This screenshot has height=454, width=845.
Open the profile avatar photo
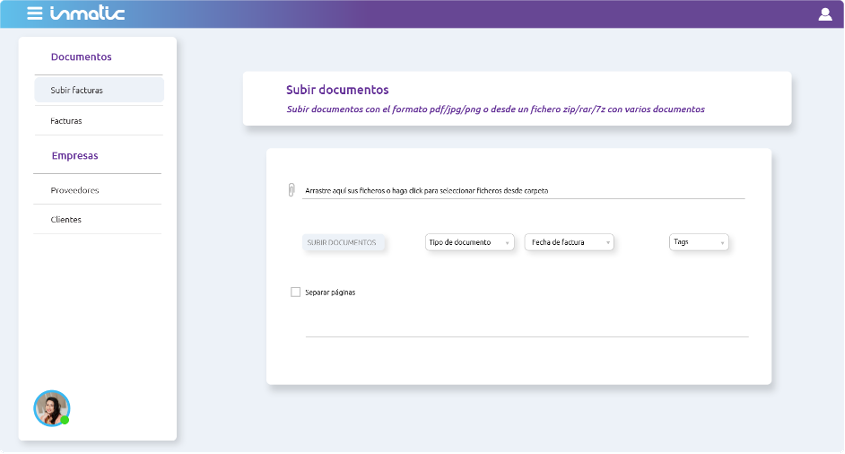(x=51, y=407)
